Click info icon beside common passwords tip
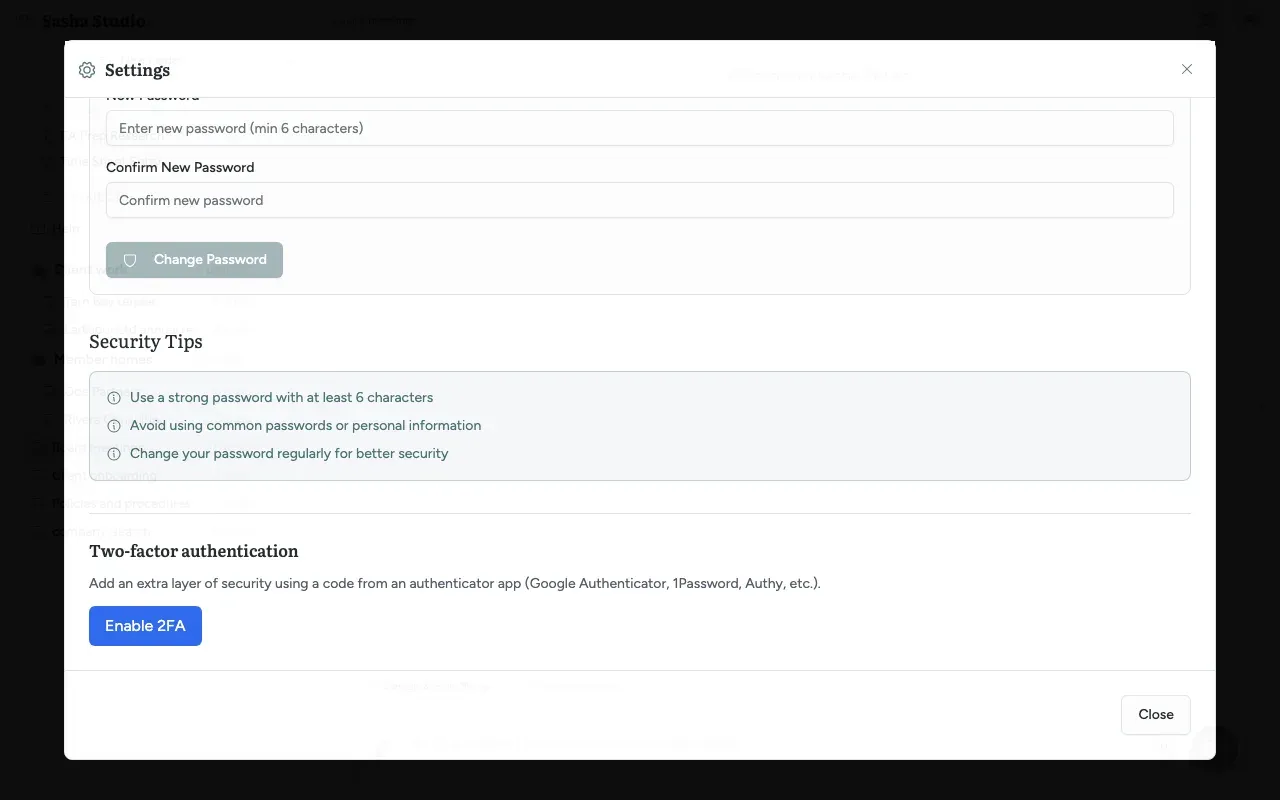The width and height of the screenshot is (1280, 800). (x=114, y=426)
